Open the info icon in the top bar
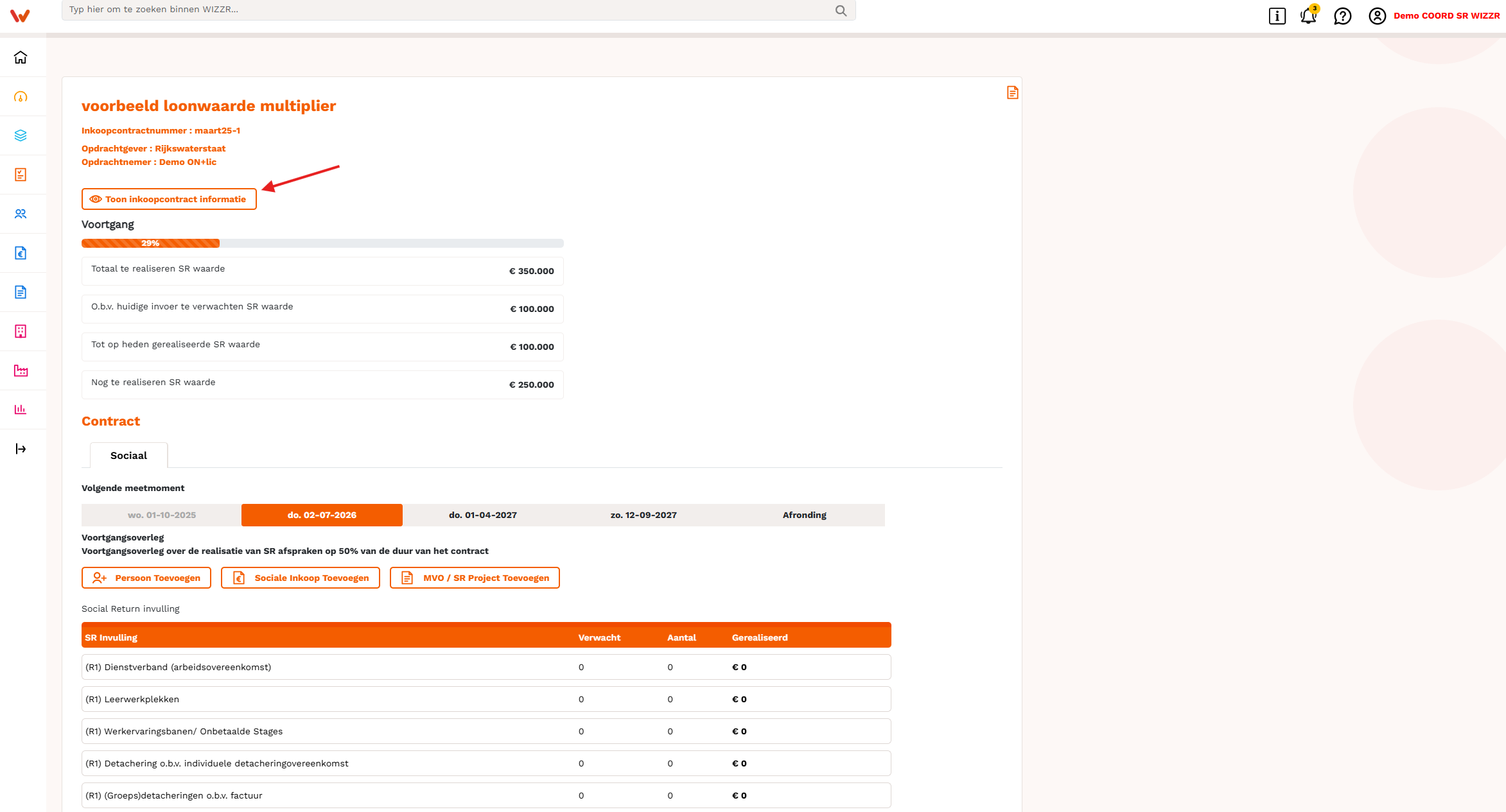This screenshot has height=812, width=1506. pyautogui.click(x=1277, y=16)
